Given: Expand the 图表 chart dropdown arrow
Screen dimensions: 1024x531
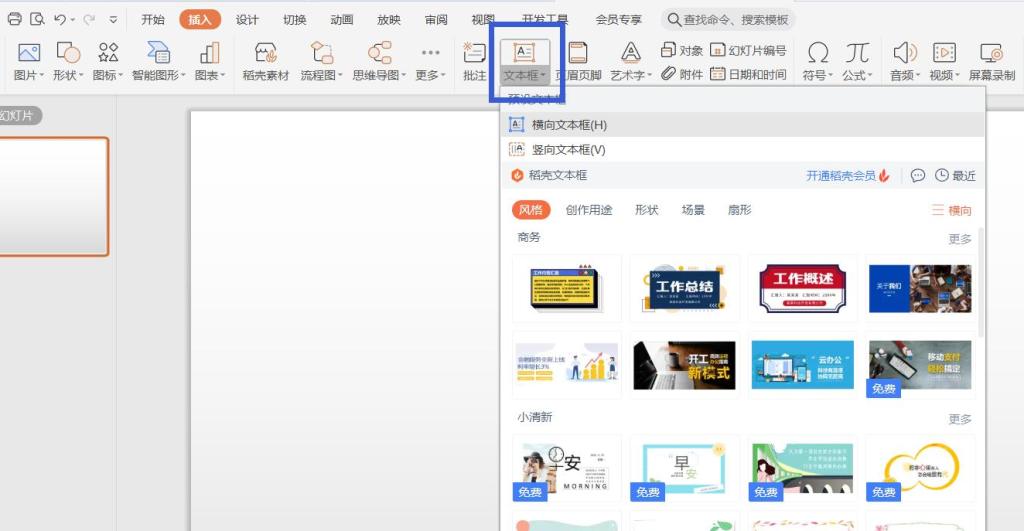Looking at the screenshot, I should pyautogui.click(x=223, y=76).
